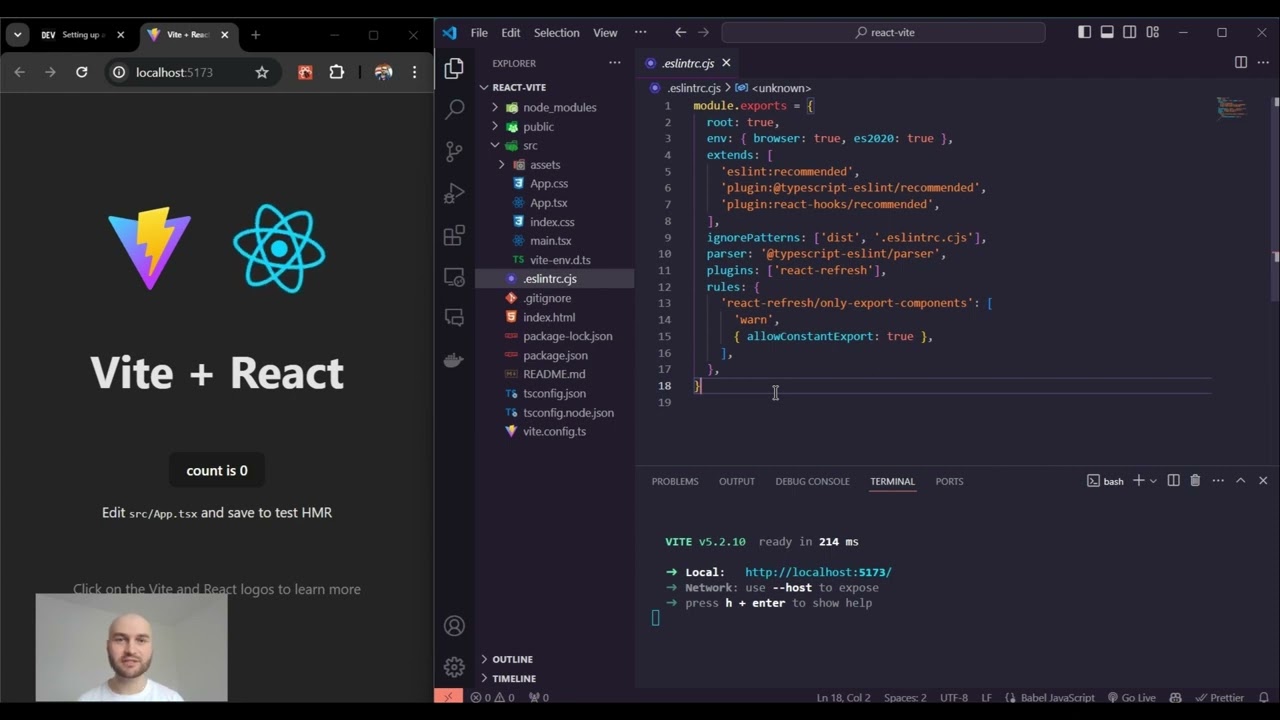Open App.tsx in the explorer
This screenshot has height=720, width=1280.
coord(548,202)
